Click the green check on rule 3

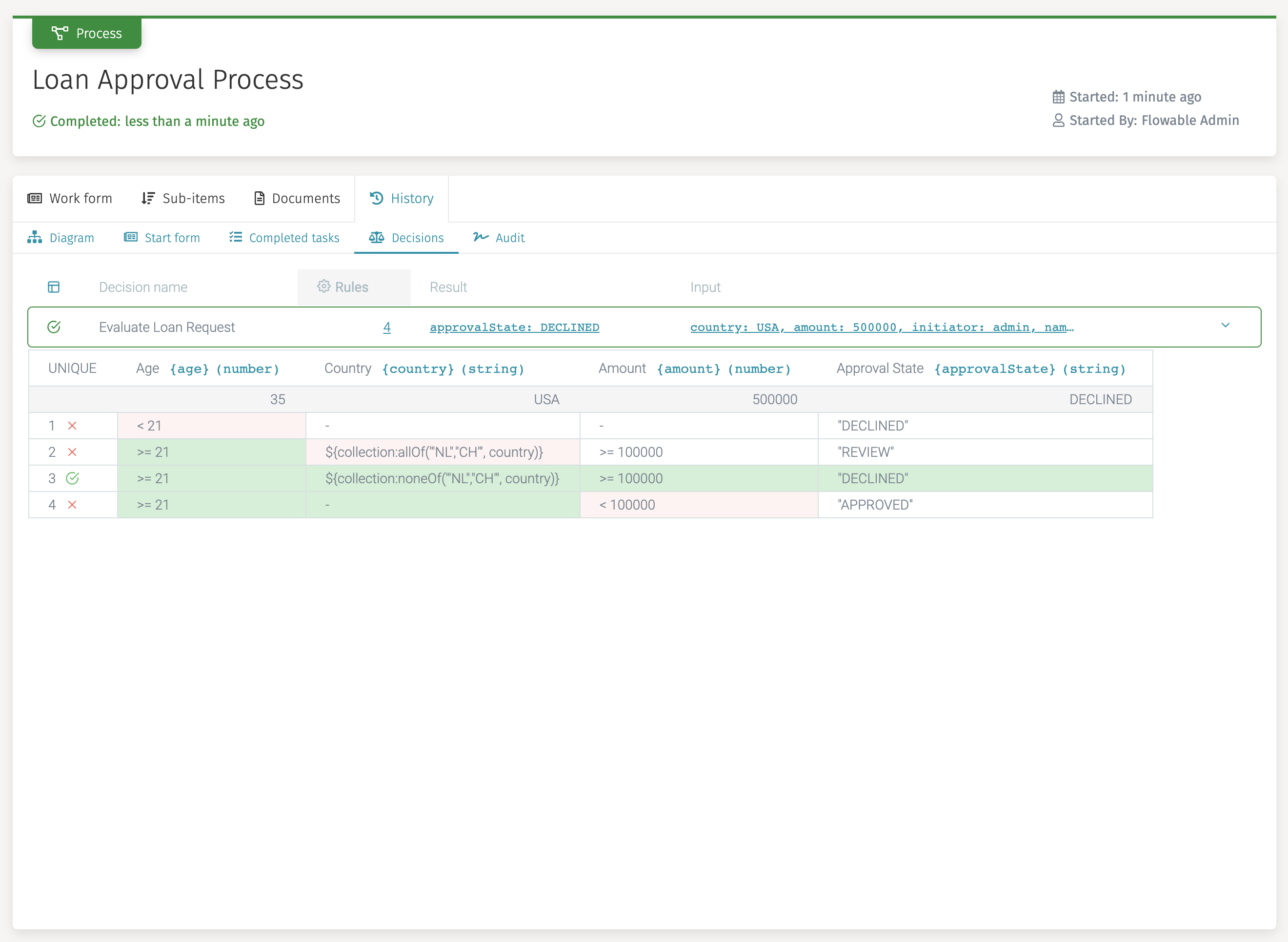(x=72, y=478)
